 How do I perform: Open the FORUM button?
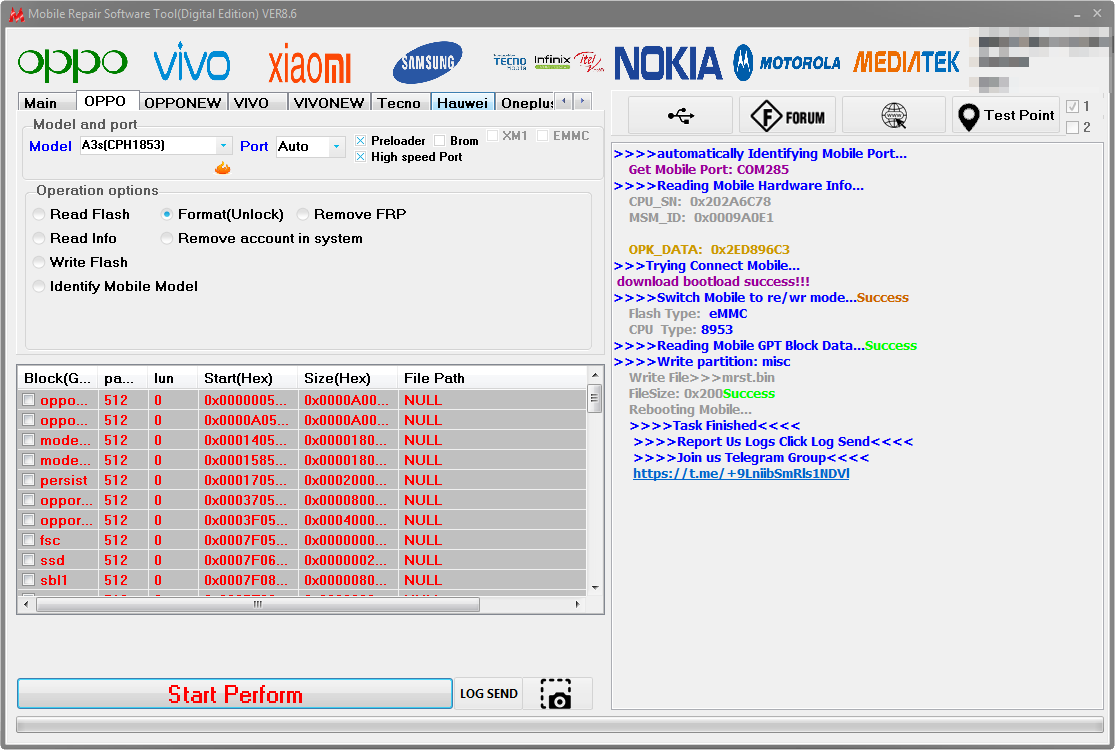coord(788,115)
